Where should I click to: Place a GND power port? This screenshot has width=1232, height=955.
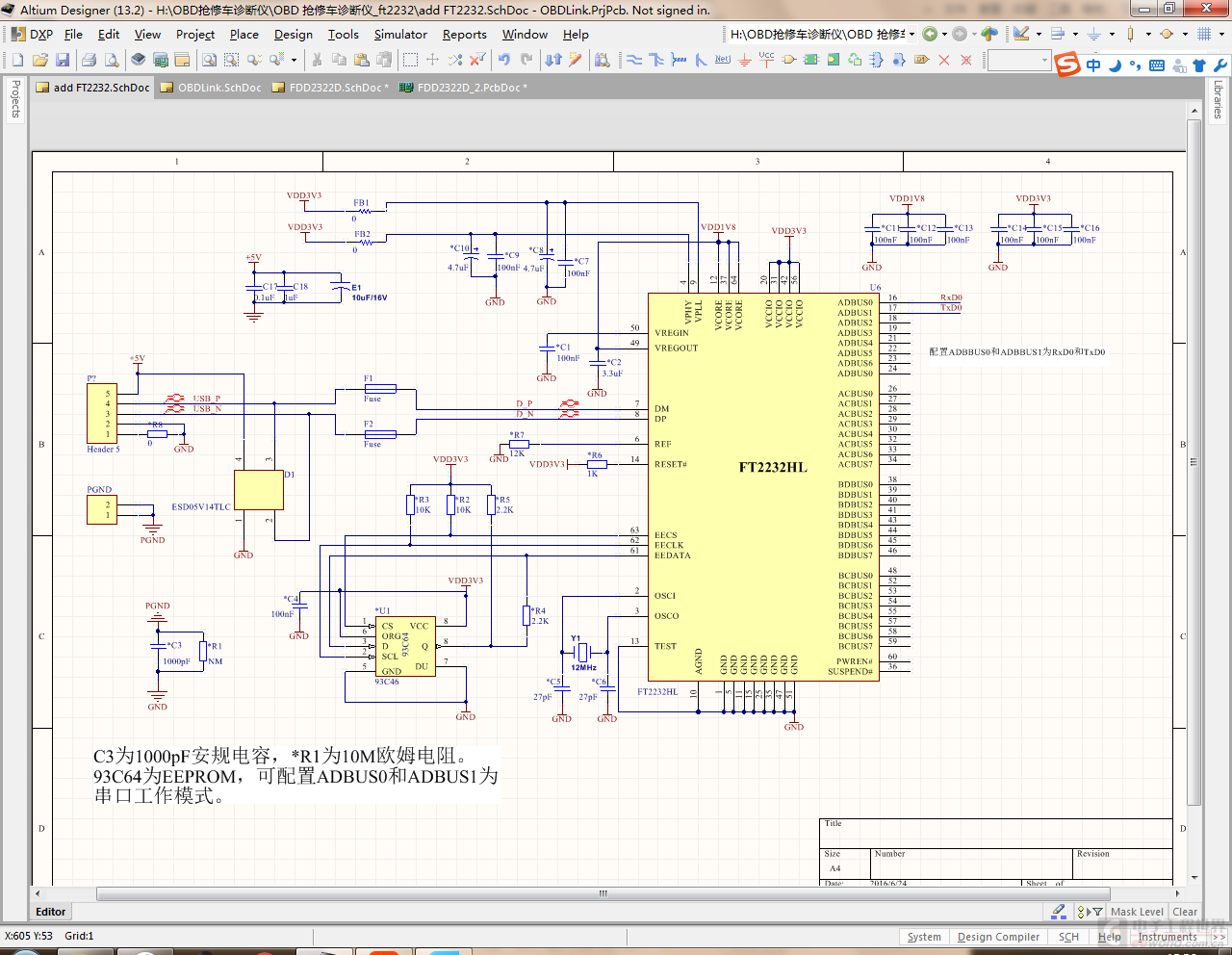(745, 60)
